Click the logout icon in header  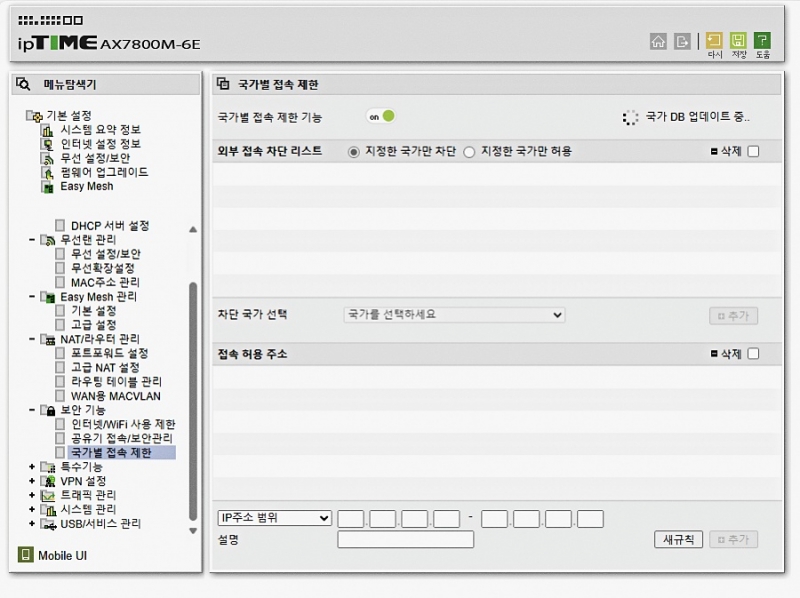(x=683, y=41)
